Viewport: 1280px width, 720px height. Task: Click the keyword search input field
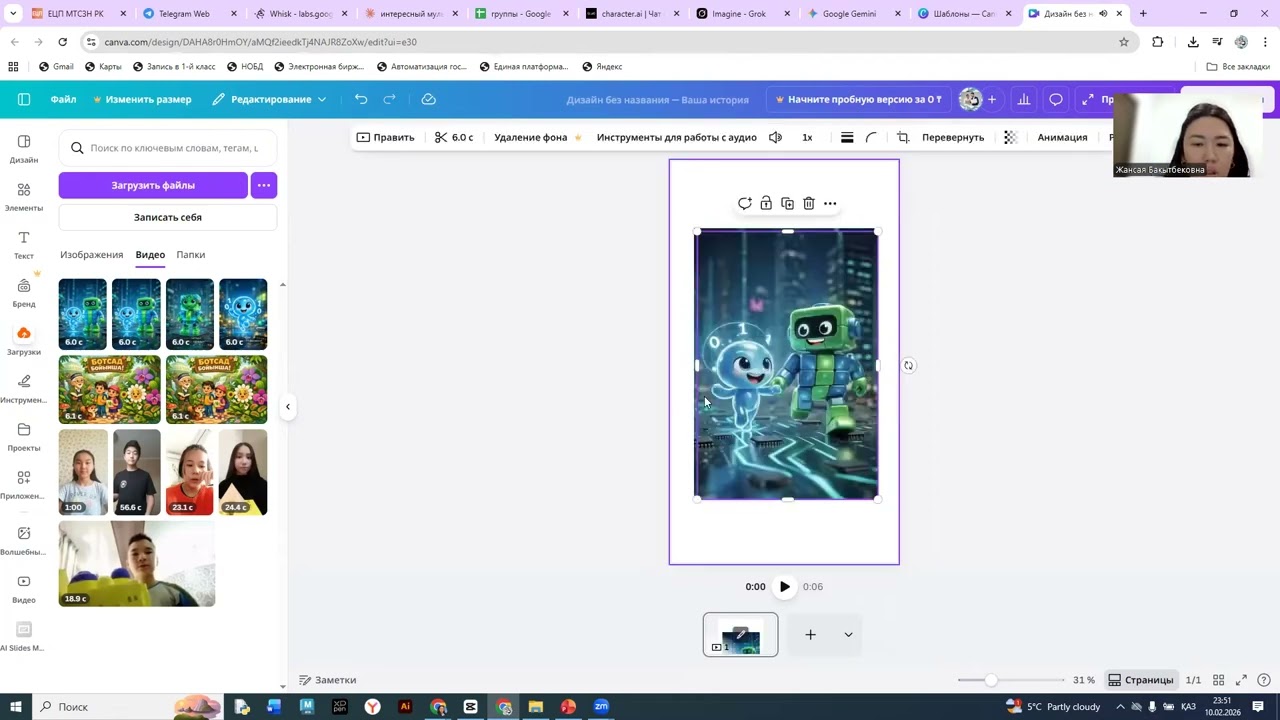click(168, 148)
